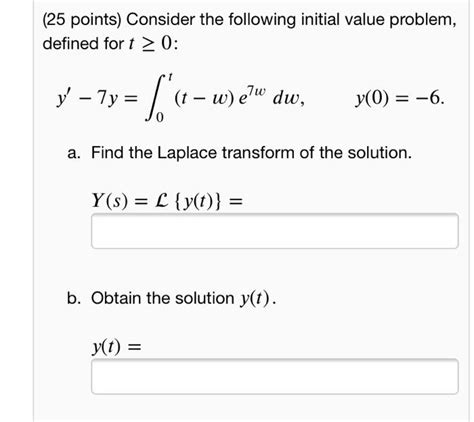
Task: Click the script L Laplace operator symbol
Action: tap(162, 201)
